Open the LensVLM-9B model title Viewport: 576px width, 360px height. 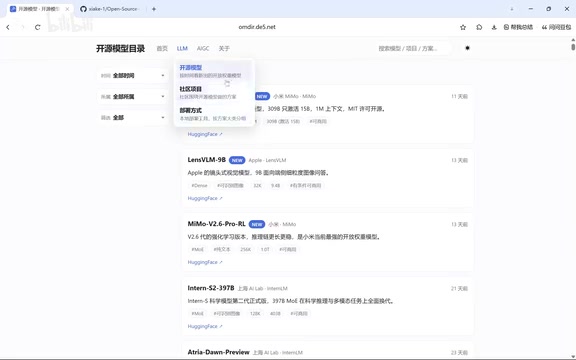pyautogui.click(x=206, y=160)
